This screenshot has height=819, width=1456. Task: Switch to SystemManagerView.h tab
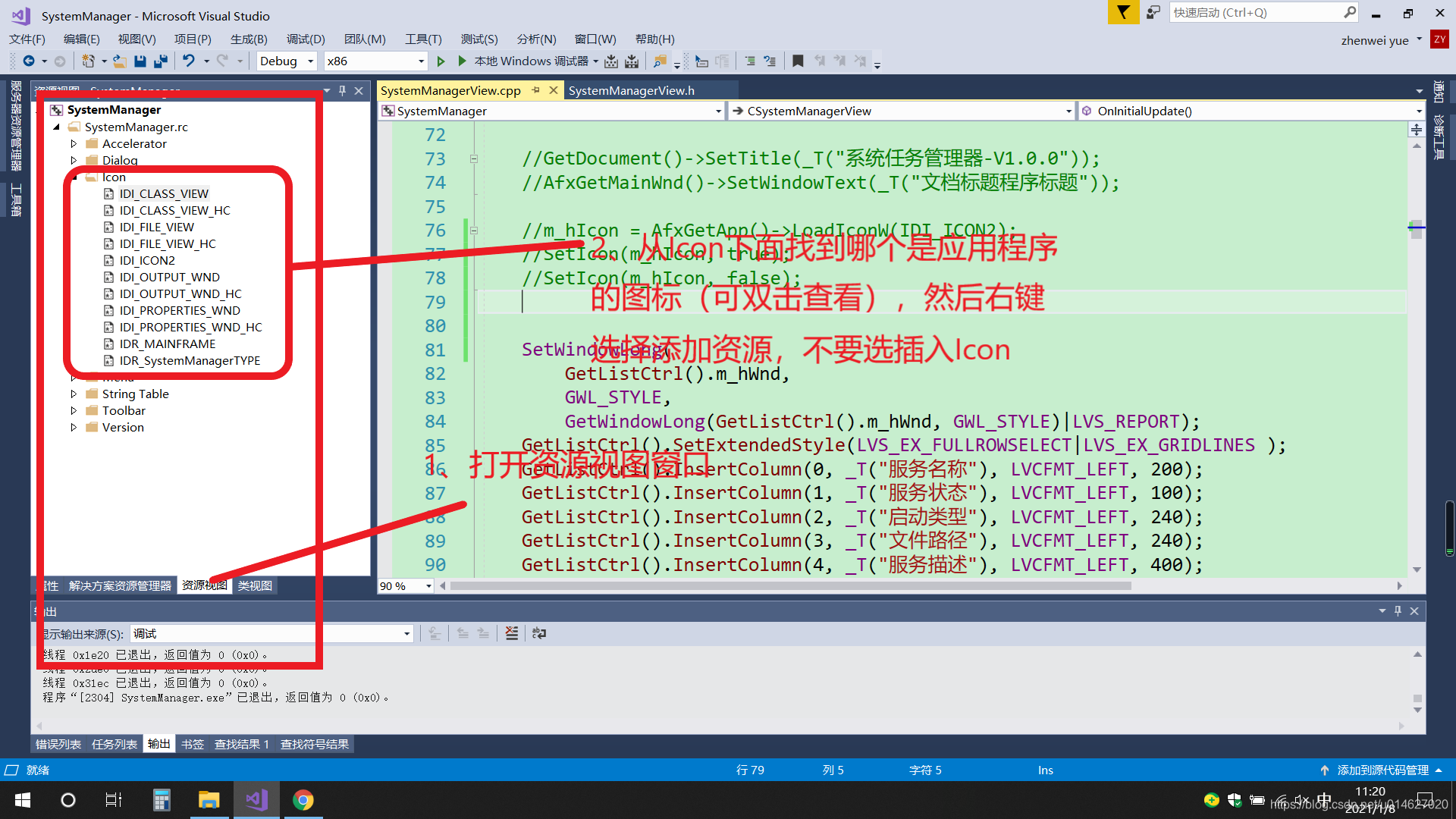pyautogui.click(x=632, y=90)
